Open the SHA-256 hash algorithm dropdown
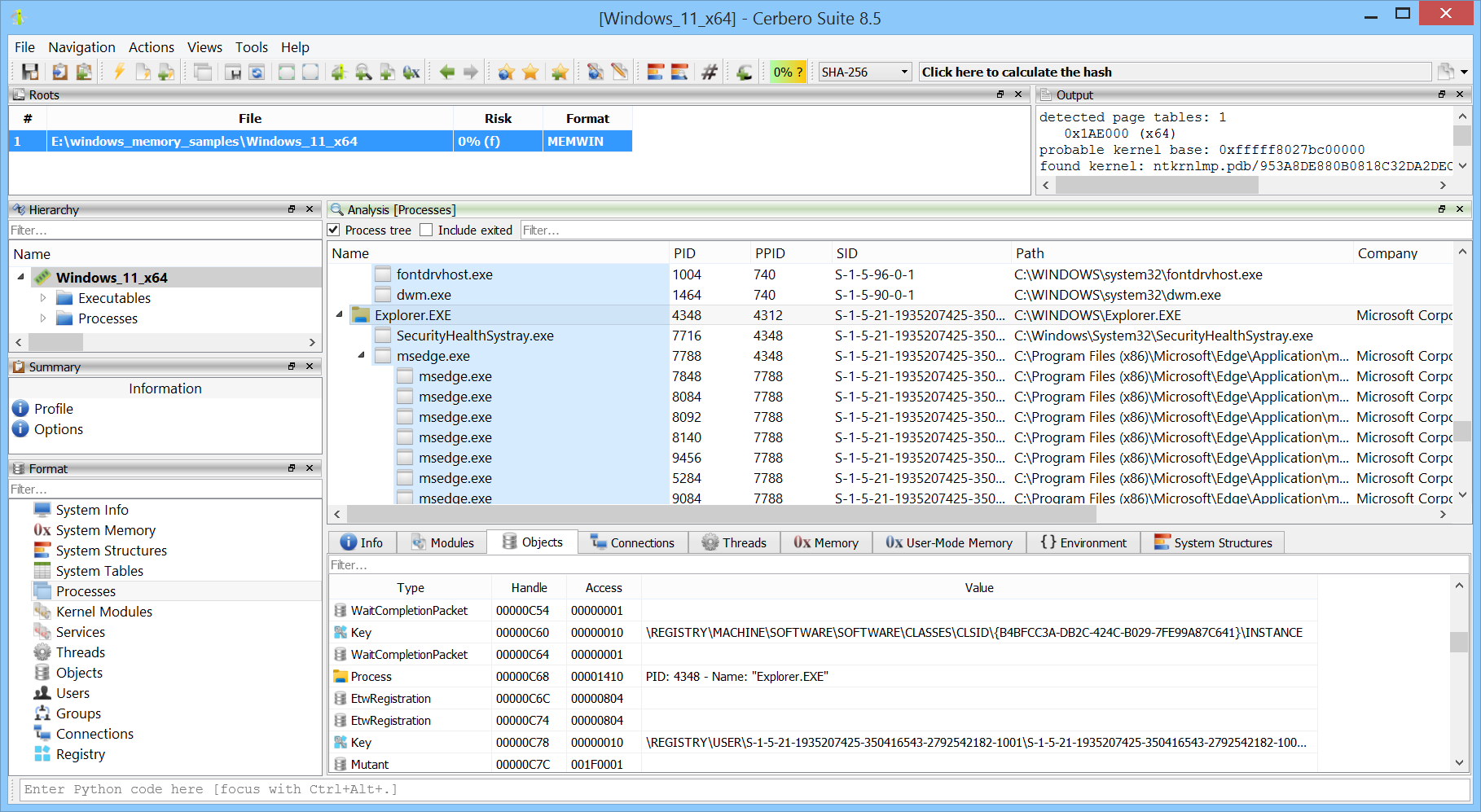Image resolution: width=1481 pixels, height=812 pixels. point(864,72)
